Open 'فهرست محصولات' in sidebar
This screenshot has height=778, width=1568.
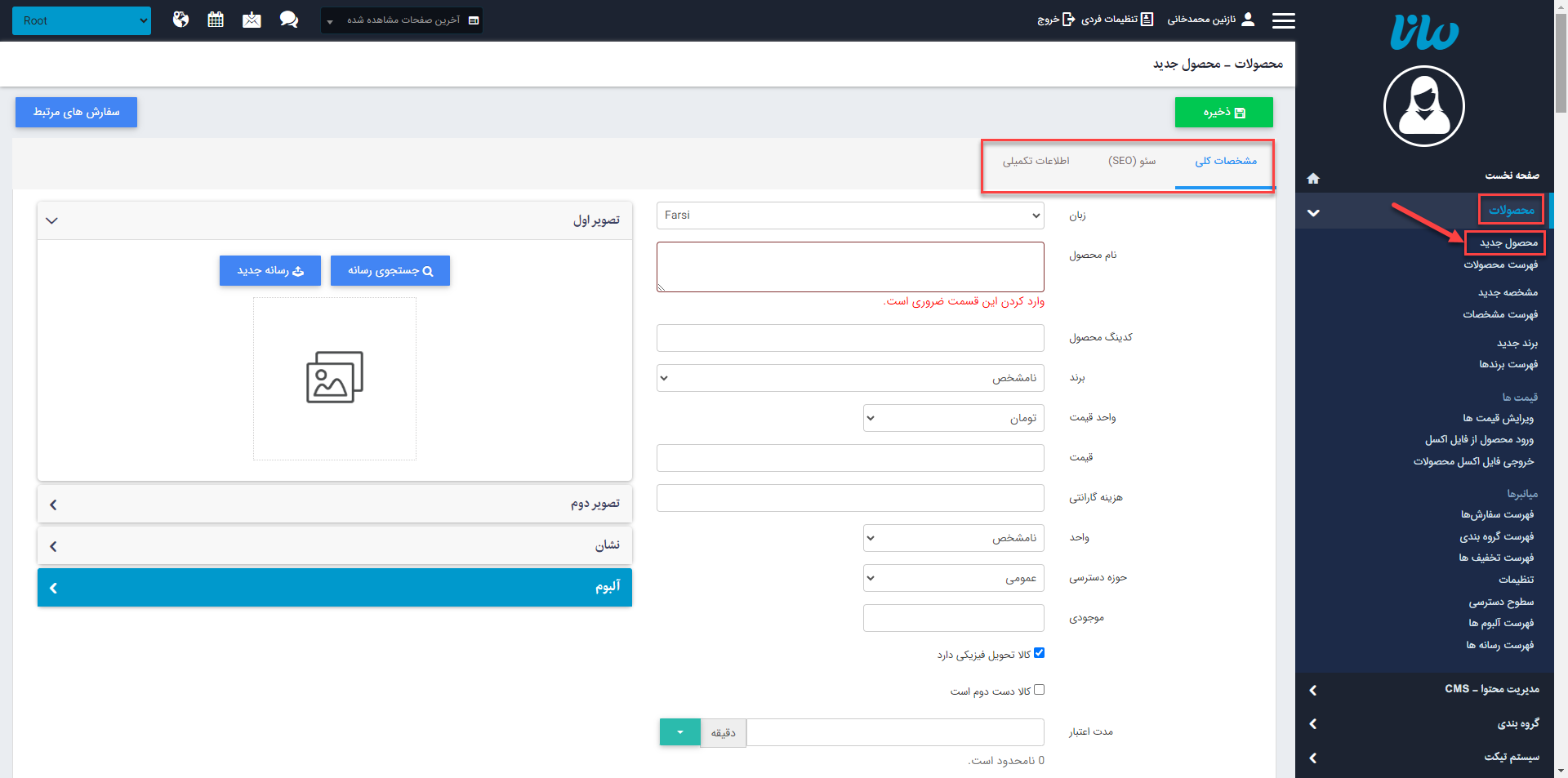(1500, 265)
